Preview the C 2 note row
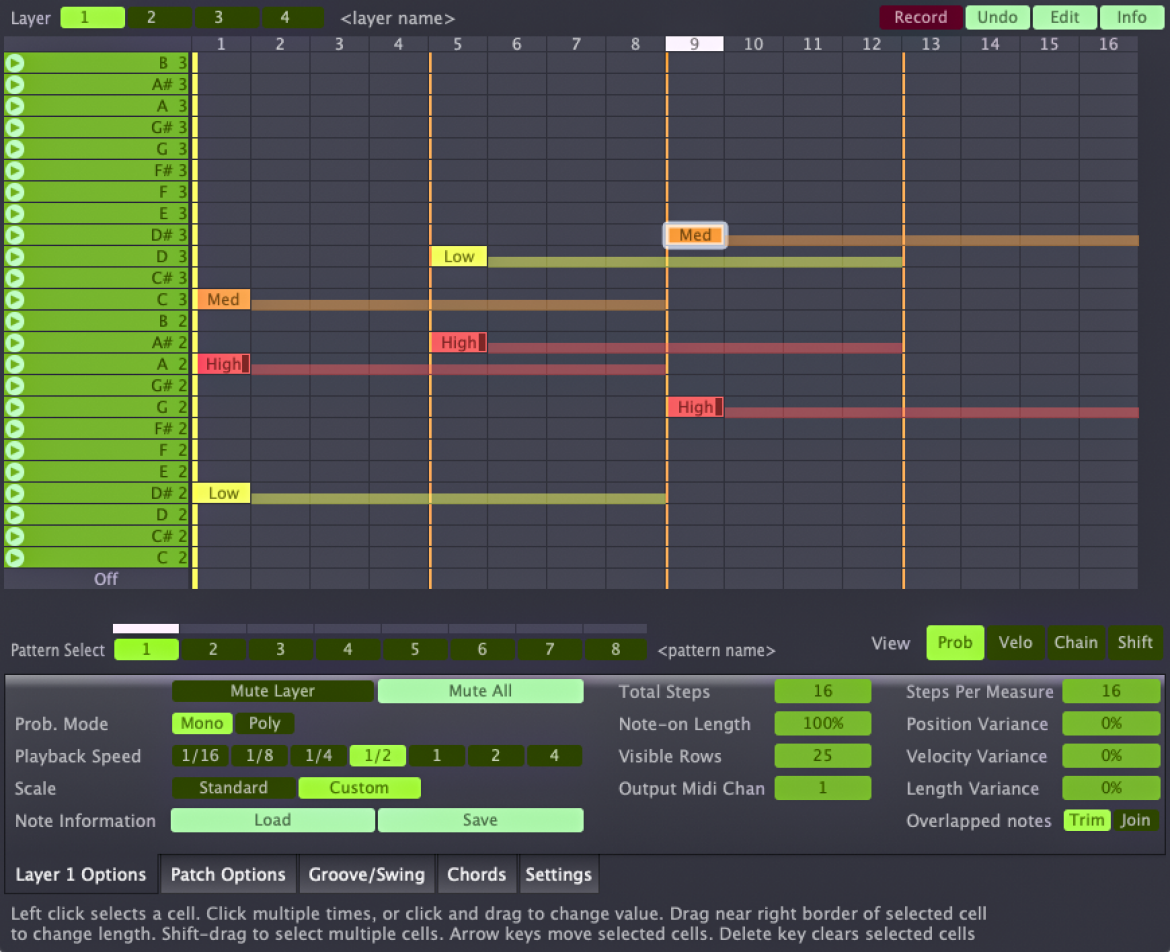The height and width of the screenshot is (952, 1170). click(x=14, y=557)
